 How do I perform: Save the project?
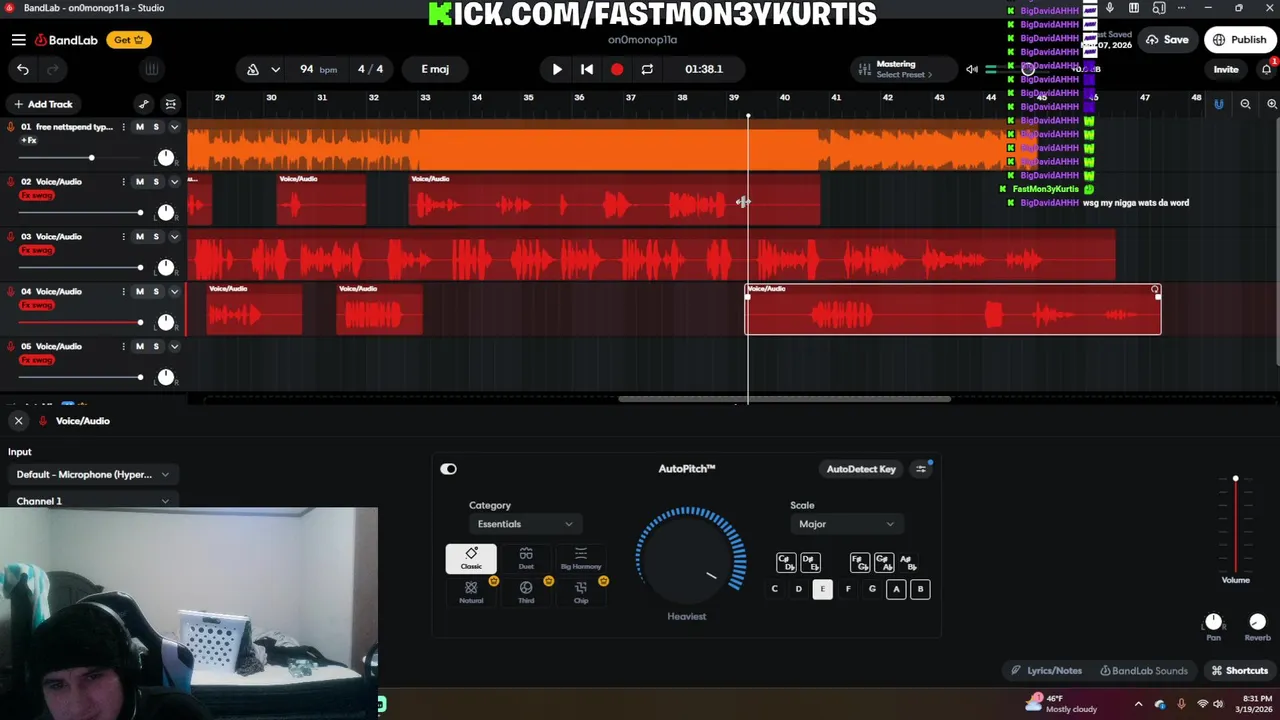pos(1167,40)
